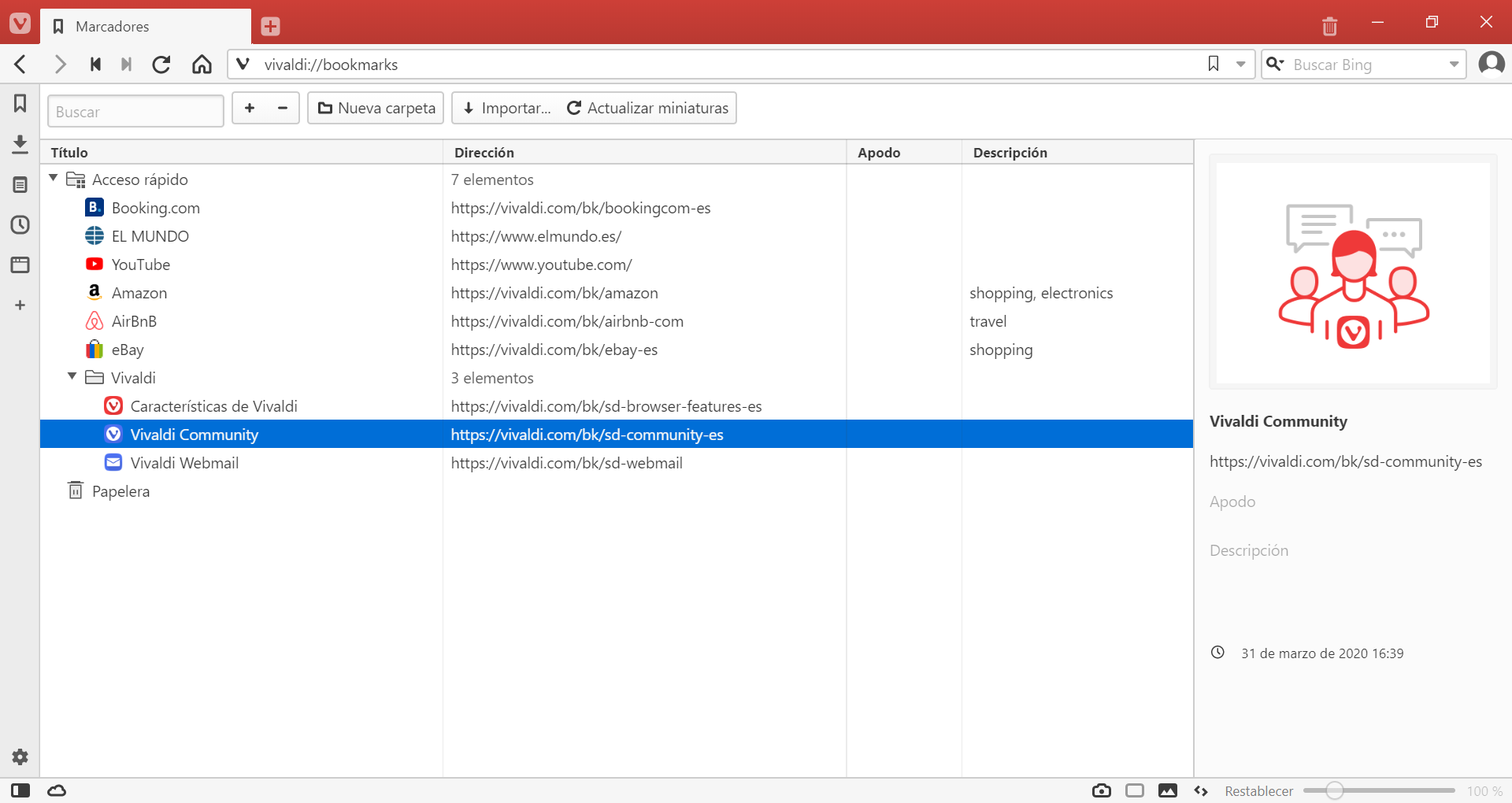Click the bookmark page icon in address bar
Image resolution: width=1512 pixels, height=803 pixels.
point(1214,64)
